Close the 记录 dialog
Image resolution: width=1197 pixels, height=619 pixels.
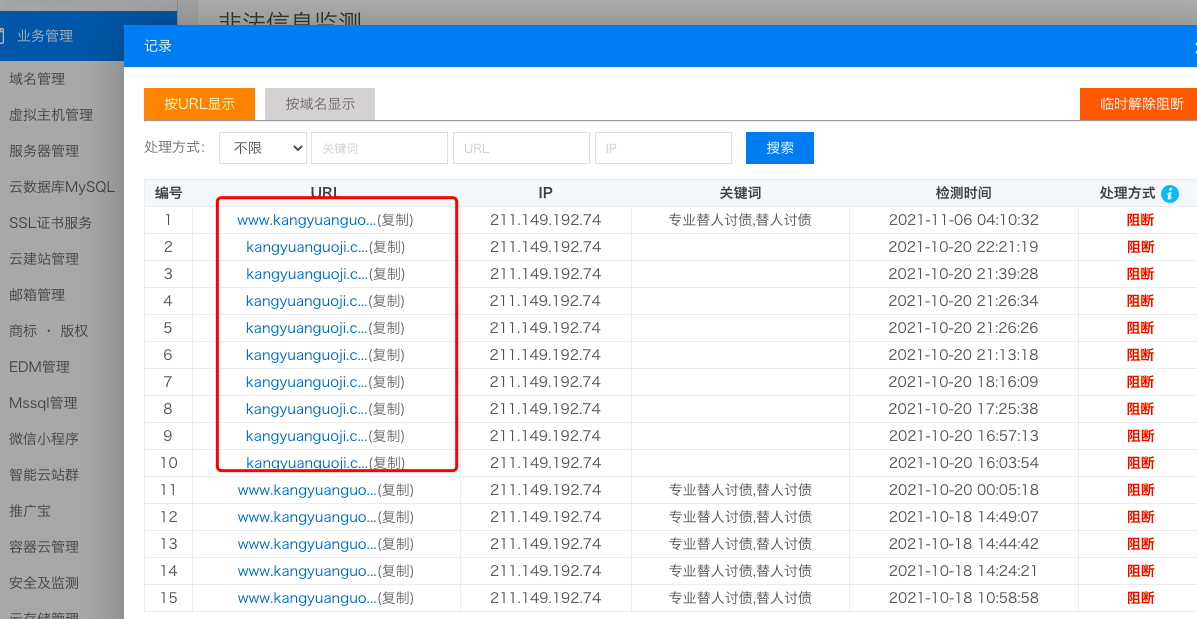pyautogui.click(x=1193, y=46)
